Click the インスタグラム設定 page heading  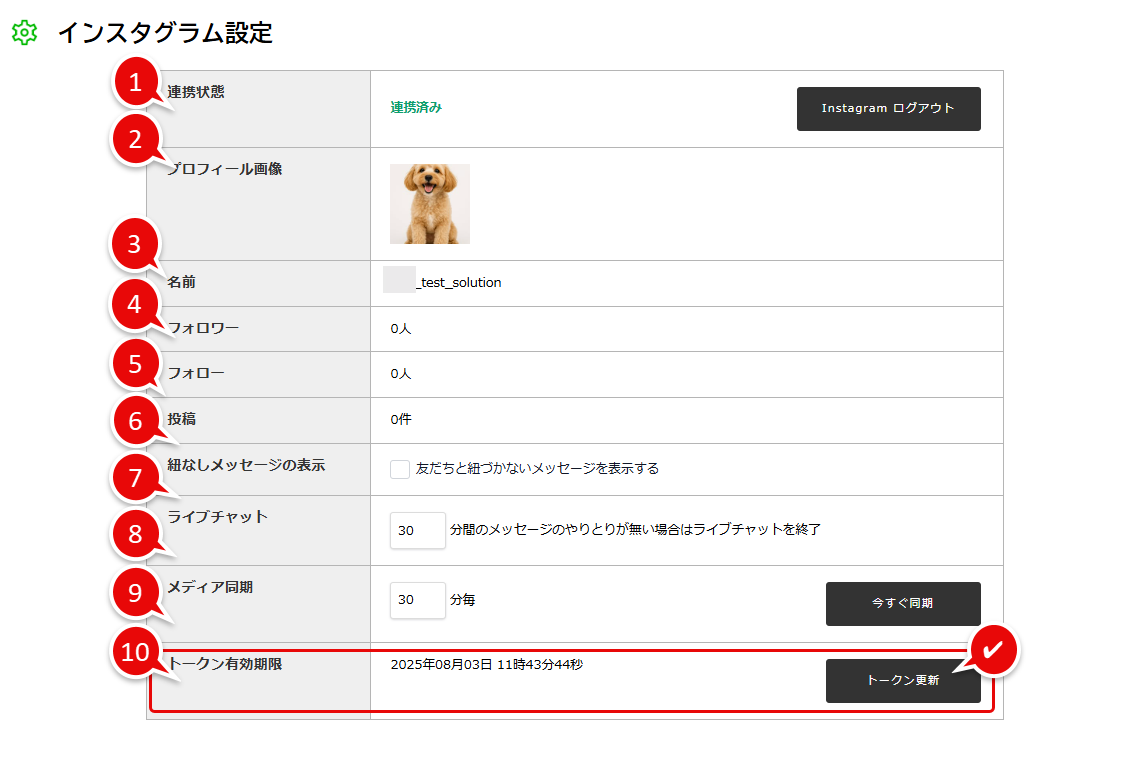click(x=165, y=33)
